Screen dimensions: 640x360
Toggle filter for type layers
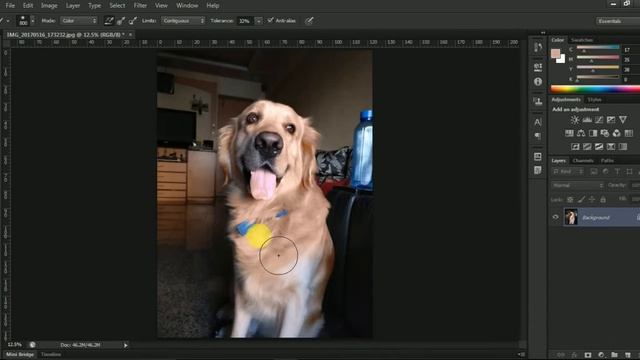[x=617, y=172]
